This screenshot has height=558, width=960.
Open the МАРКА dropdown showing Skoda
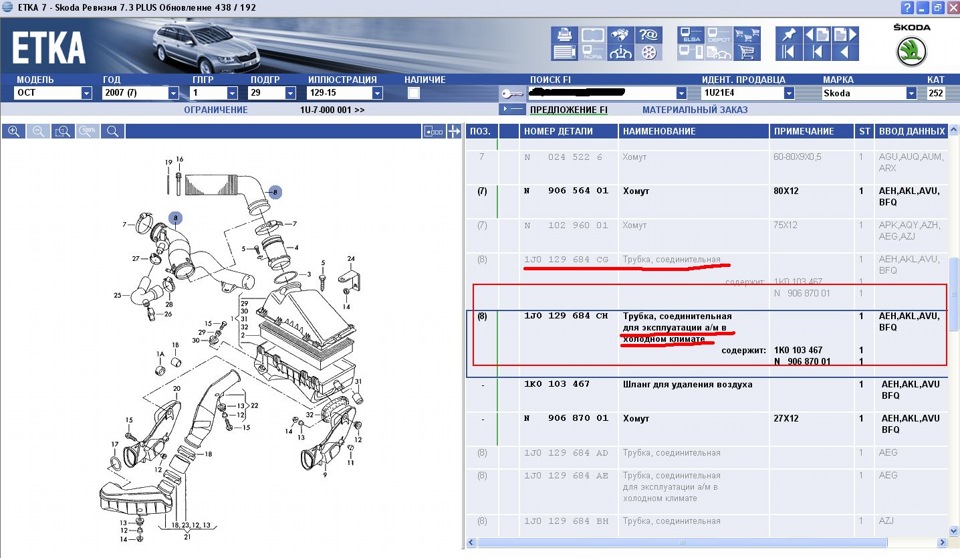[x=912, y=93]
